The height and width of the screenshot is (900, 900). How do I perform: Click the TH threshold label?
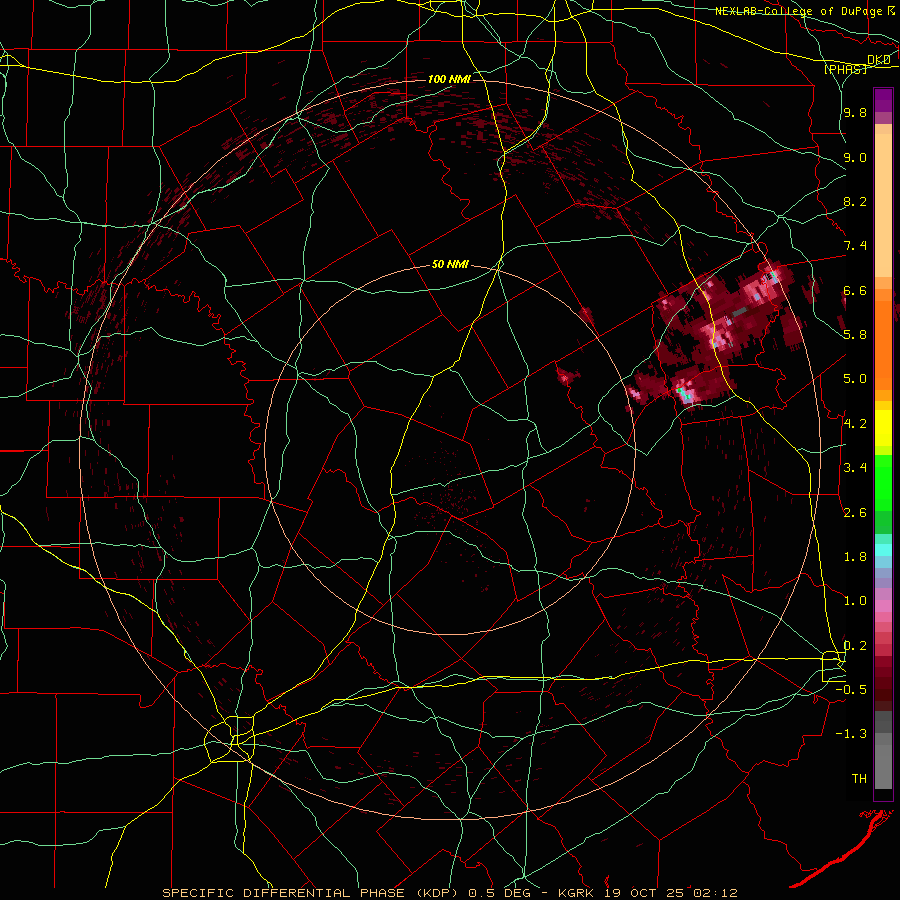click(x=859, y=779)
